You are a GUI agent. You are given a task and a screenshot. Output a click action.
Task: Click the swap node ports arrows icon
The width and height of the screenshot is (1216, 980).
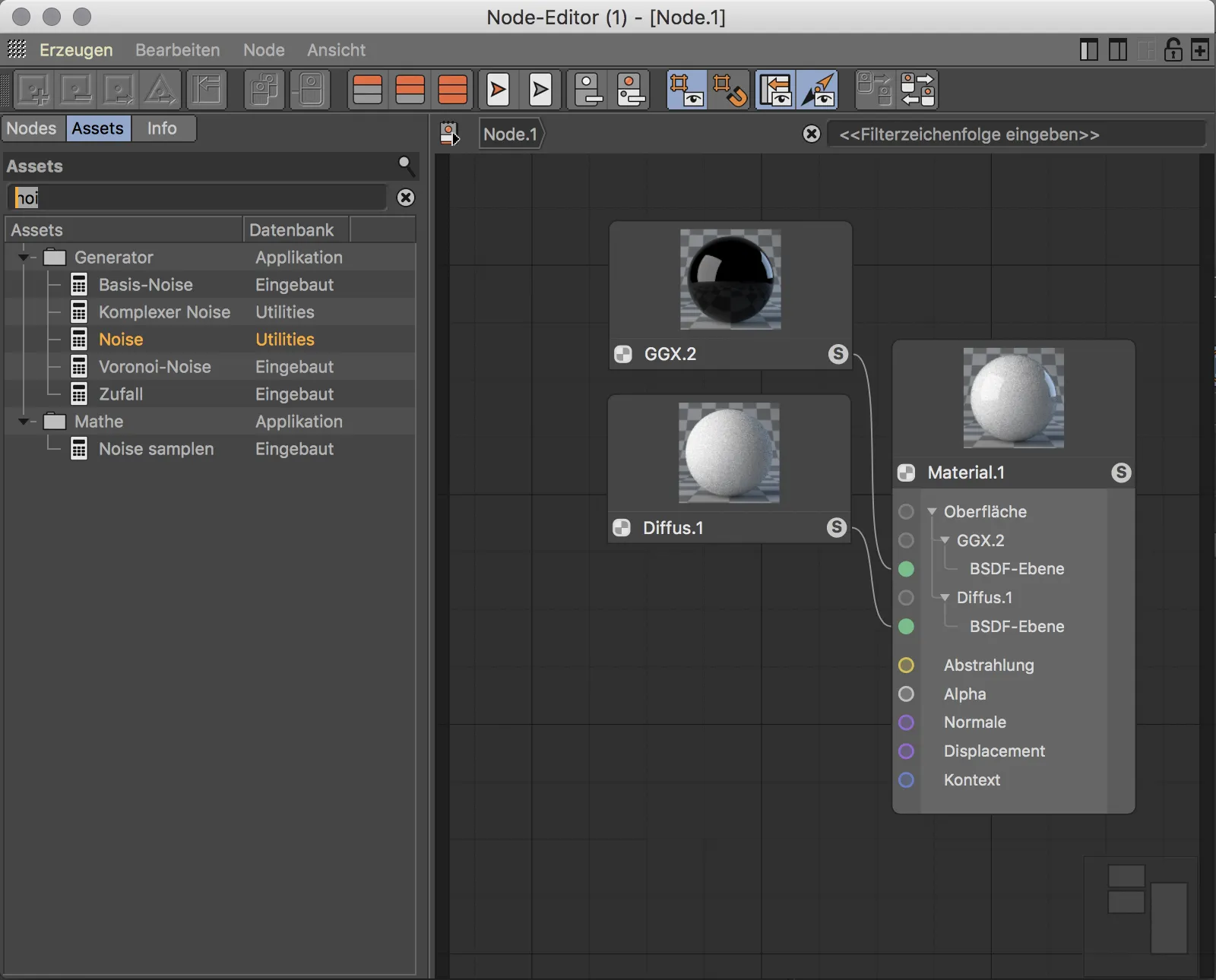tap(918, 90)
